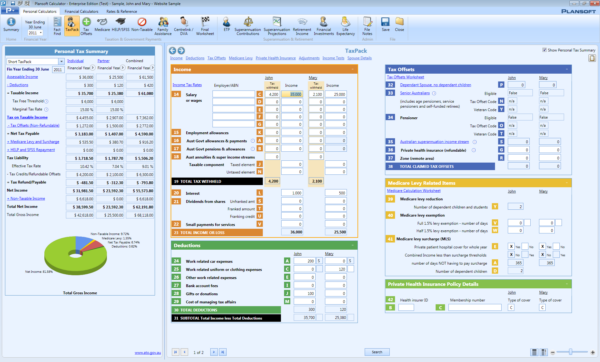Open the Income Tax Rates link
Screen dimensions: 600x362
point(187,85)
